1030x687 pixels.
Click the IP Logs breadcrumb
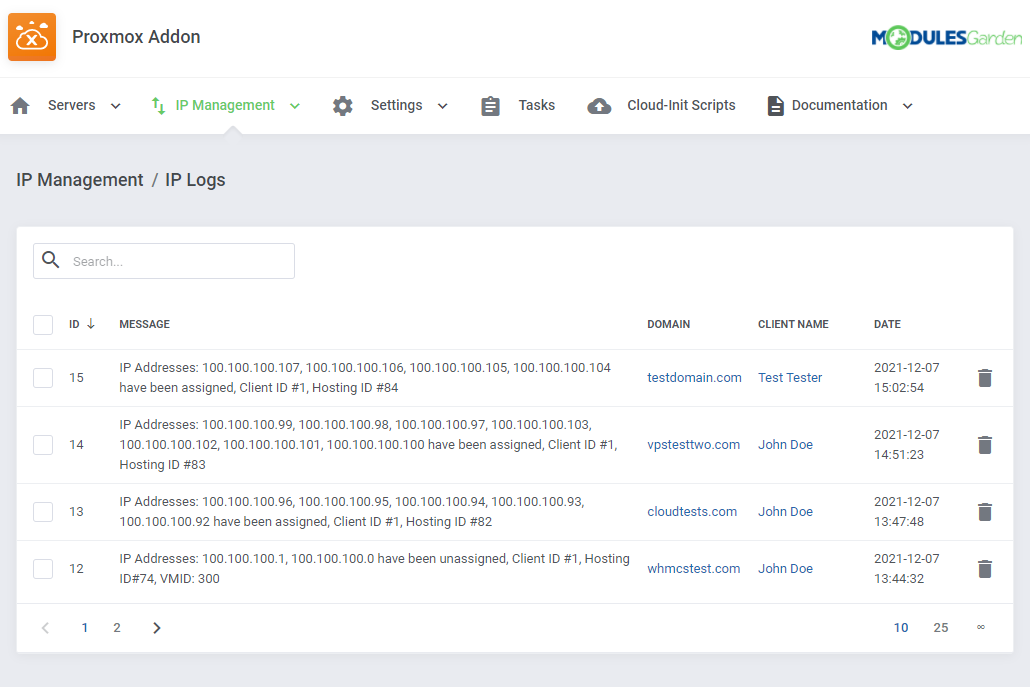point(195,180)
